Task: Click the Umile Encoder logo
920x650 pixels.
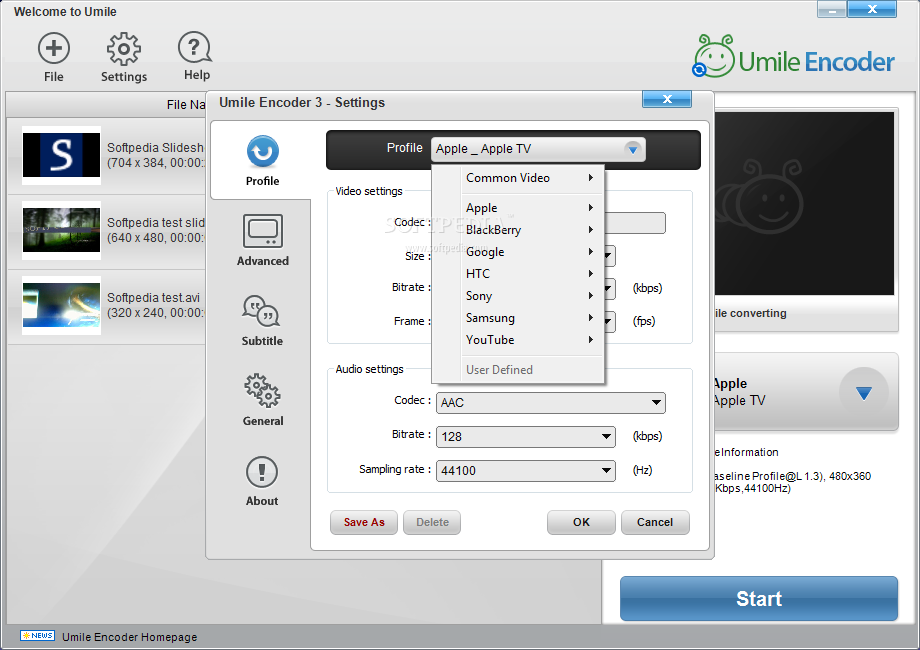Action: 794,57
